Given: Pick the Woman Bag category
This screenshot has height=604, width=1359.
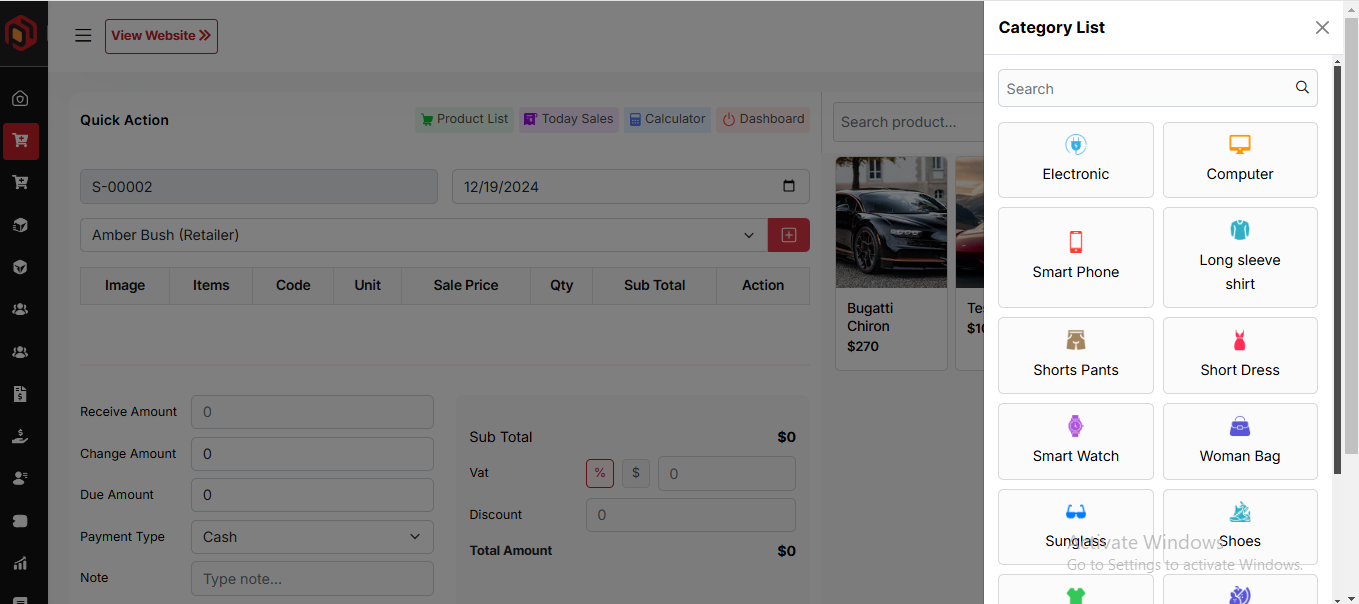Looking at the screenshot, I should [1239, 441].
